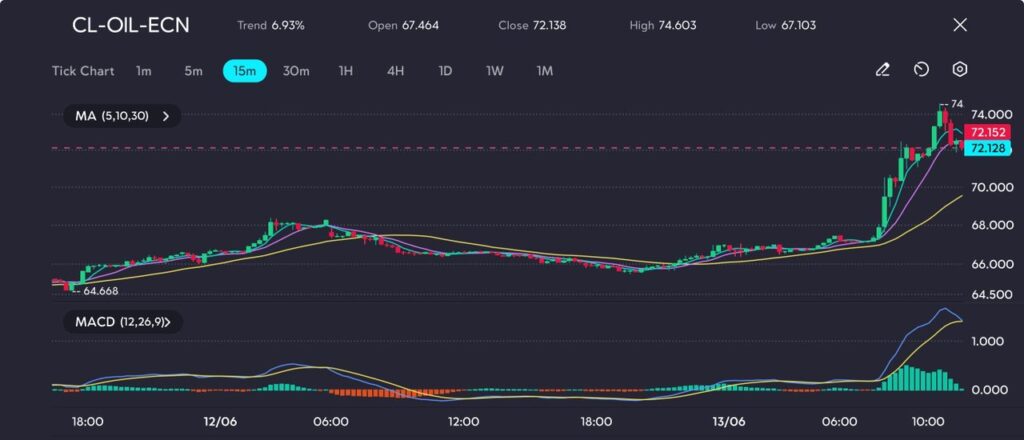The image size is (1024, 440).
Task: Click the CL-OIL-ECN symbol title
Action: [x=130, y=25]
